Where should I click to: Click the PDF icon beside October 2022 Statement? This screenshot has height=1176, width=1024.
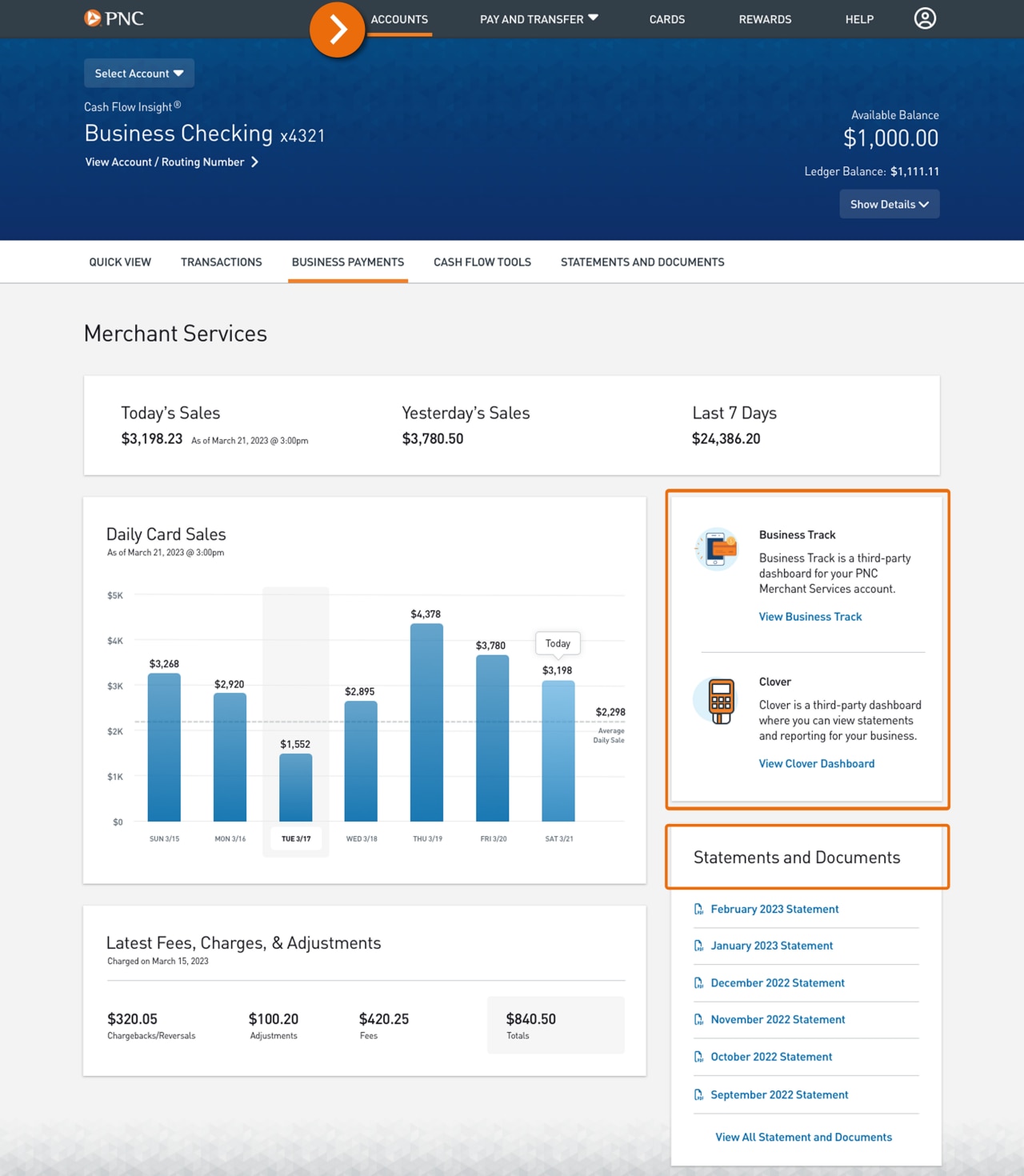click(x=698, y=1056)
